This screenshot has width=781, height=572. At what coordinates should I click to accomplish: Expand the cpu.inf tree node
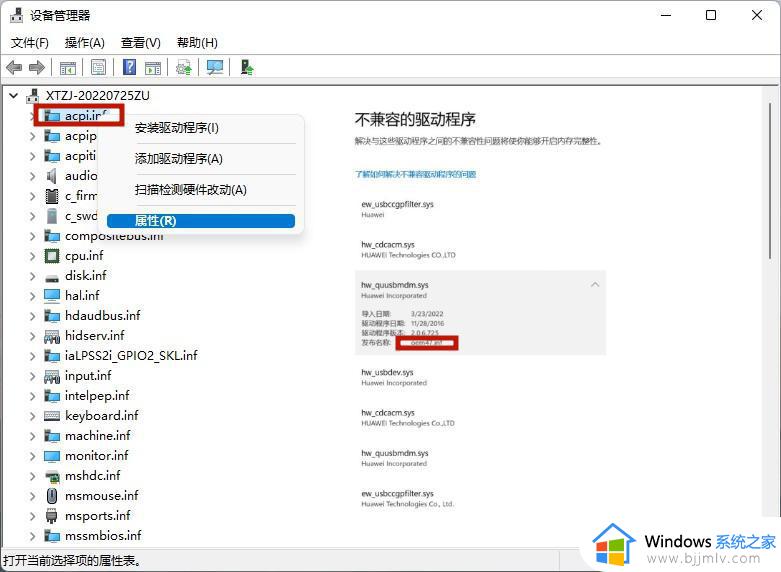tap(32, 256)
